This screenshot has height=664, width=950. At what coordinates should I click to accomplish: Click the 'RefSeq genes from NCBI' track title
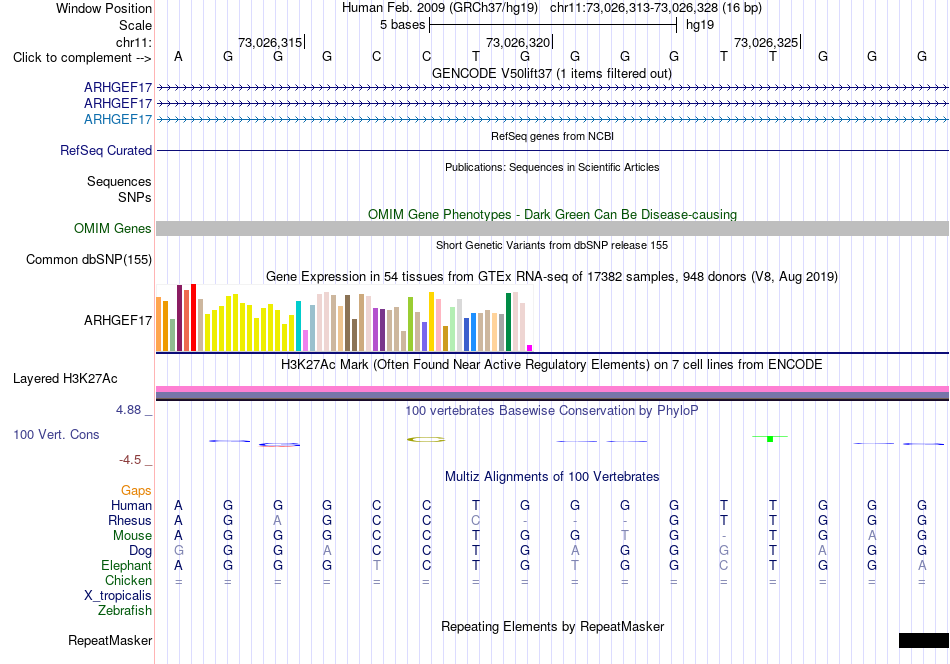pos(552,136)
